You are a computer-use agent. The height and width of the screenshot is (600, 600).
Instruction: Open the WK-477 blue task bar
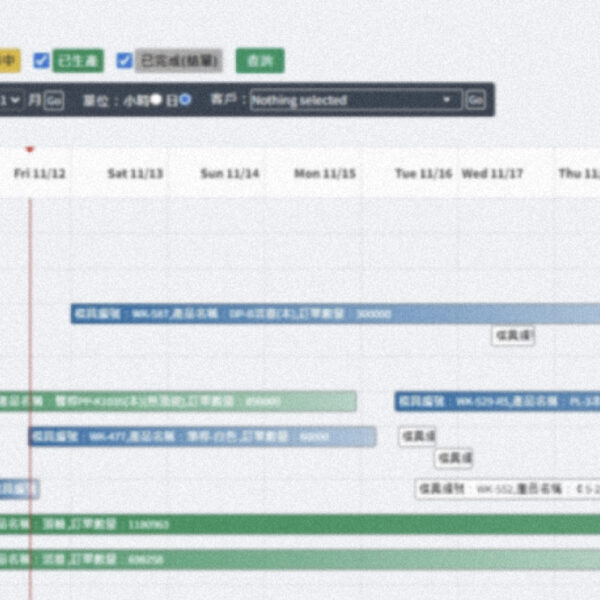(x=200, y=437)
